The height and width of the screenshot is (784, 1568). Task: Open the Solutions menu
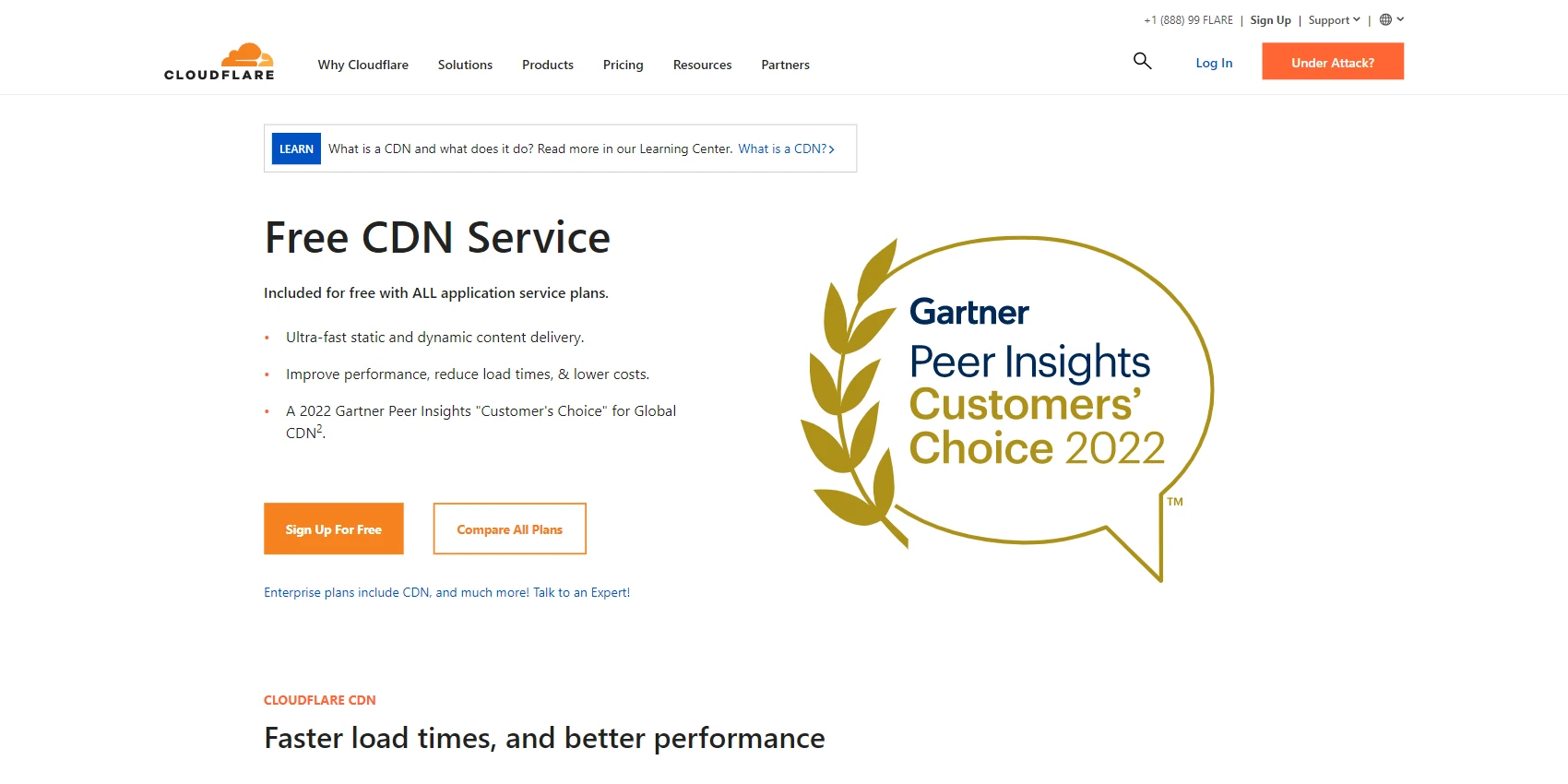pyautogui.click(x=465, y=65)
